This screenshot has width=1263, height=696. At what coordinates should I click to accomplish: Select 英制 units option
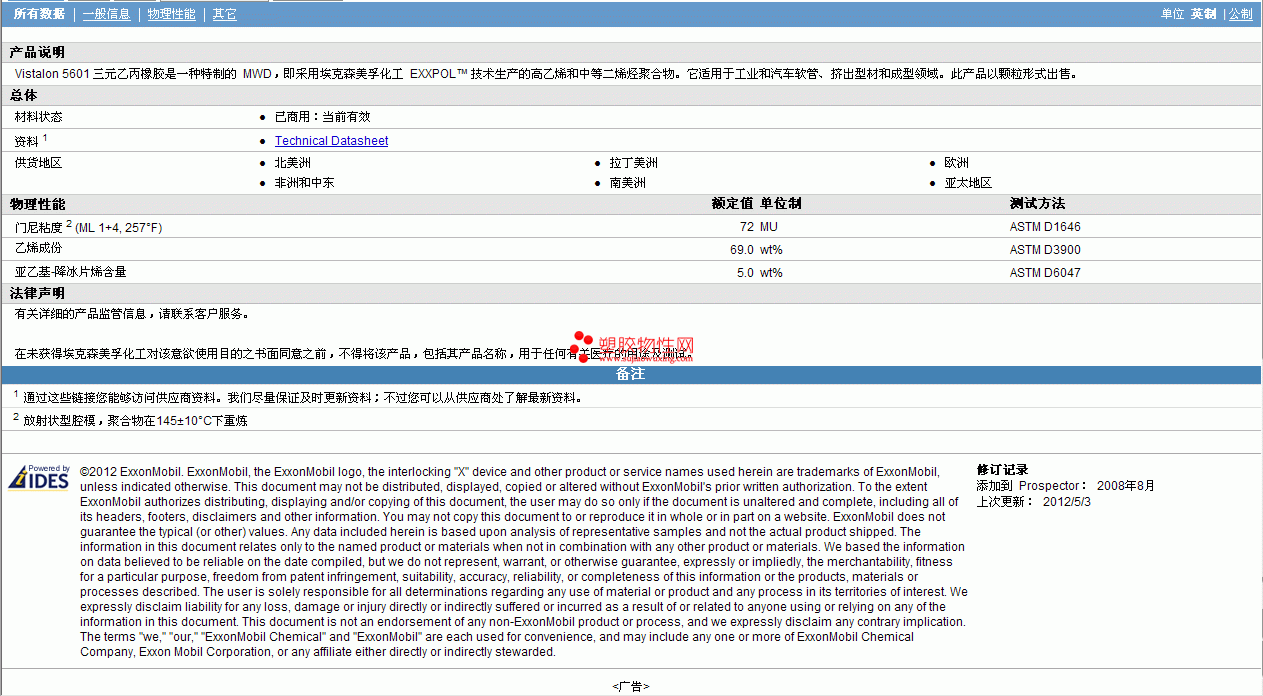click(x=1203, y=14)
